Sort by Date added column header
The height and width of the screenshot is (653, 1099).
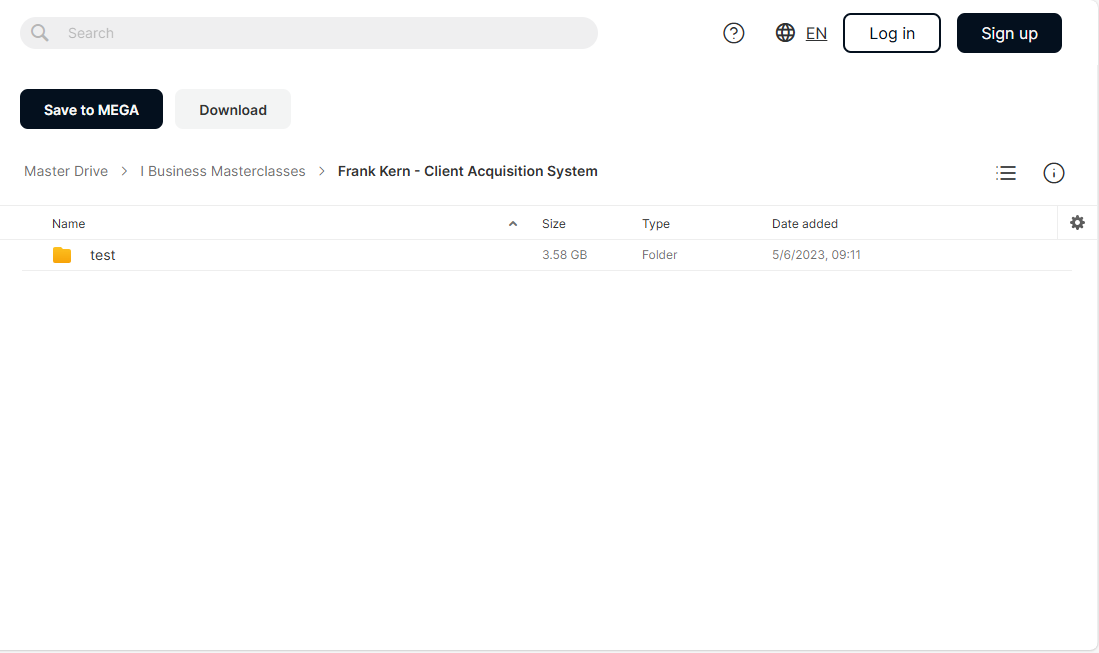(805, 224)
